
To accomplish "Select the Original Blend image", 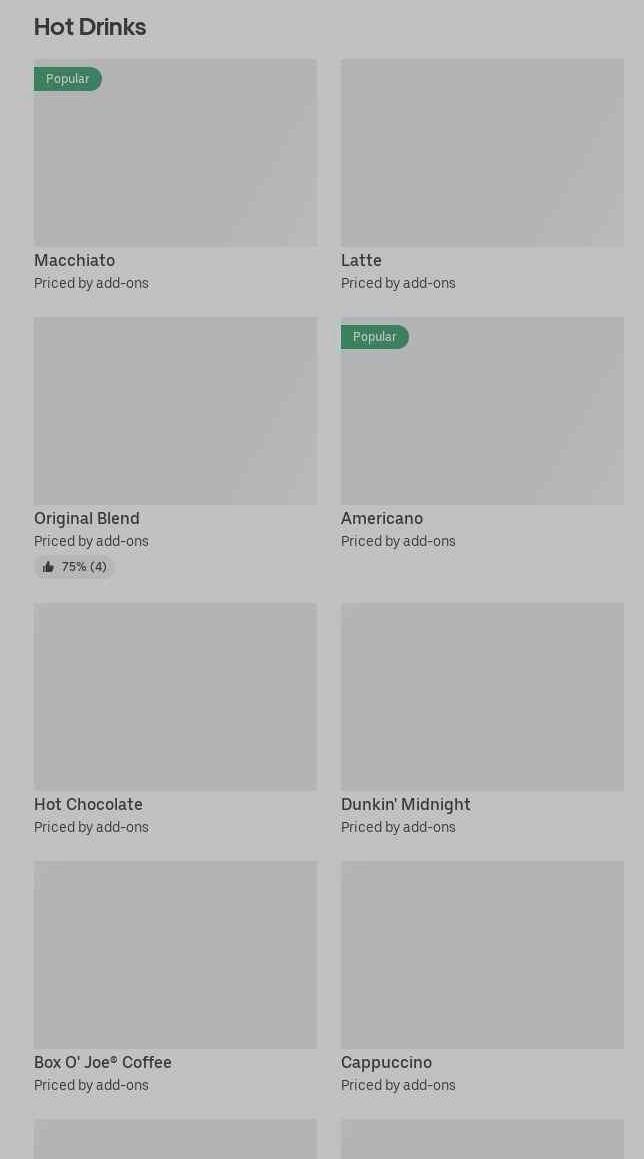I will point(175,411).
